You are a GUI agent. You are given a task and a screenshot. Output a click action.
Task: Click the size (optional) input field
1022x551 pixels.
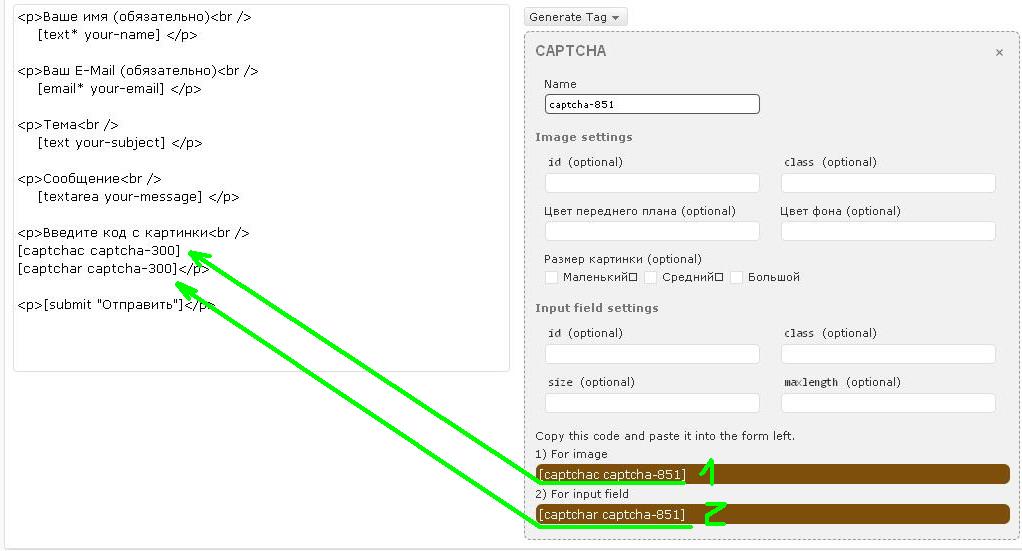tap(652, 403)
